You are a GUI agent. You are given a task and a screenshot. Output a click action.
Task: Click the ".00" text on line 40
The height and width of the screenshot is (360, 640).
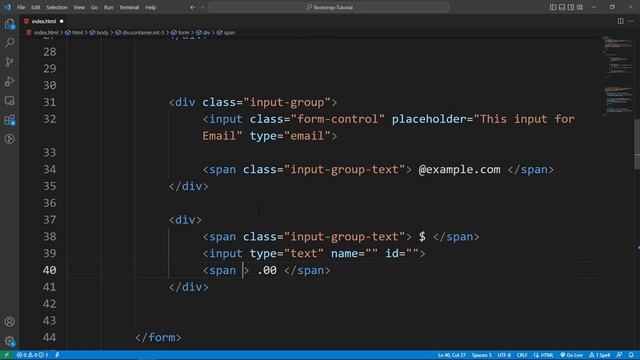tap(267, 270)
